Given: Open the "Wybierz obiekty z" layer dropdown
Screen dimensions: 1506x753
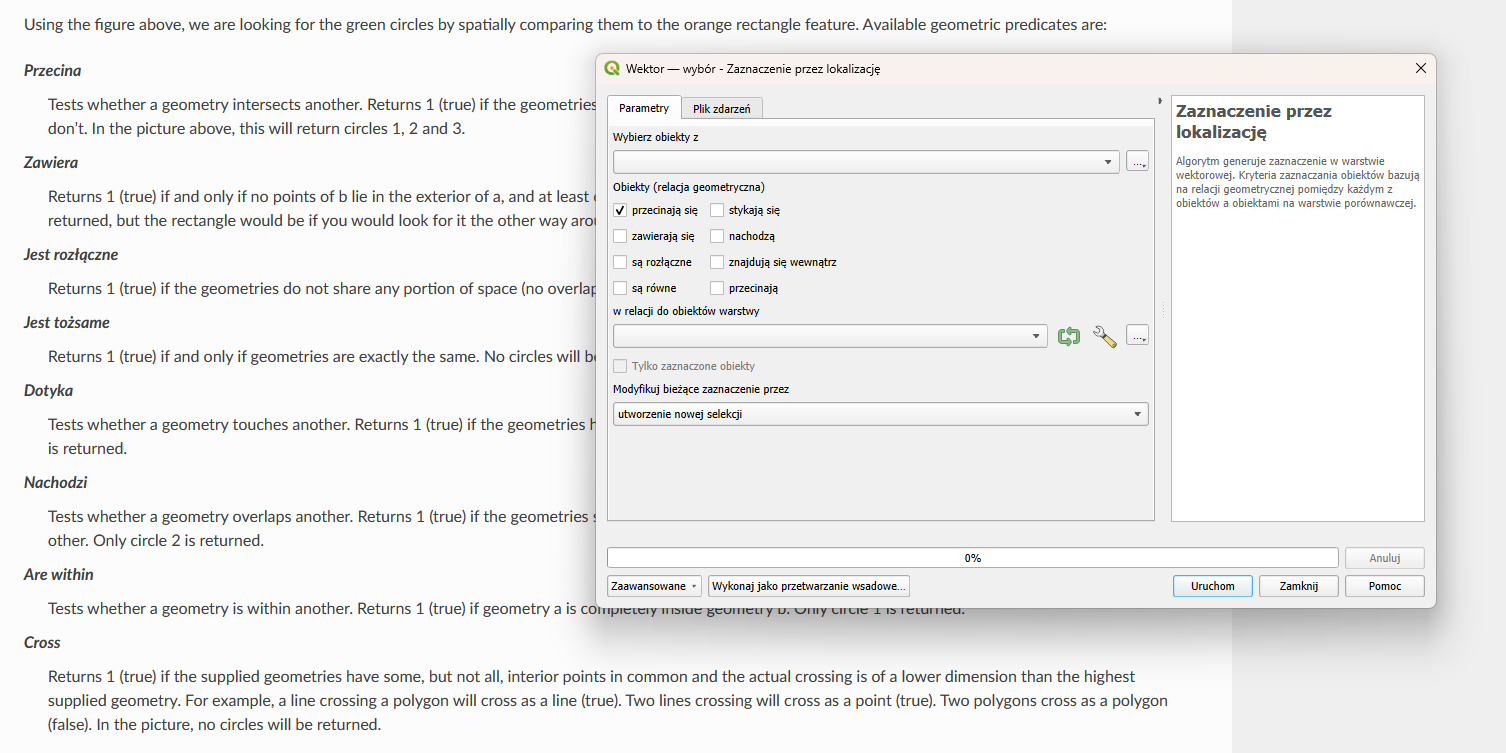Looking at the screenshot, I should pos(866,162).
